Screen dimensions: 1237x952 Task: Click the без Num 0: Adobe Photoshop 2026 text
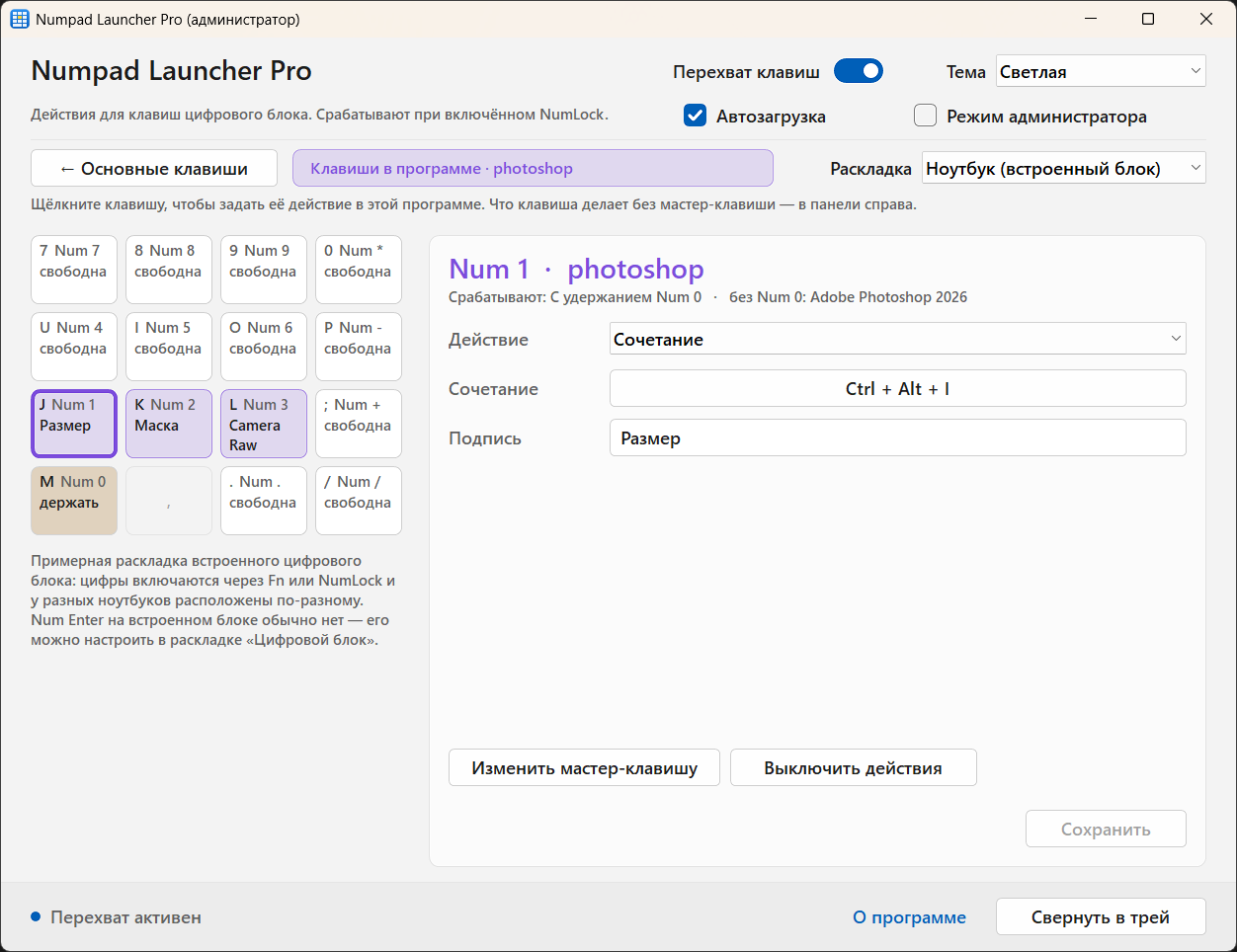point(848,297)
